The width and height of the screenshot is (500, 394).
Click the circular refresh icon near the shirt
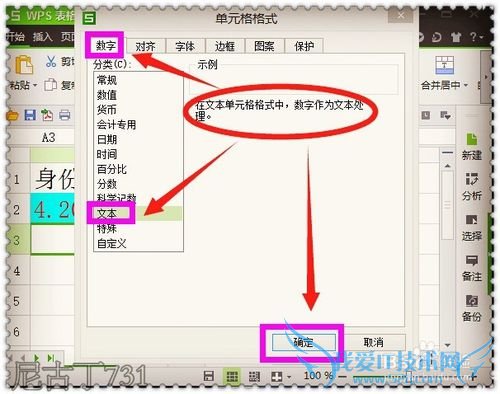pos(437,37)
